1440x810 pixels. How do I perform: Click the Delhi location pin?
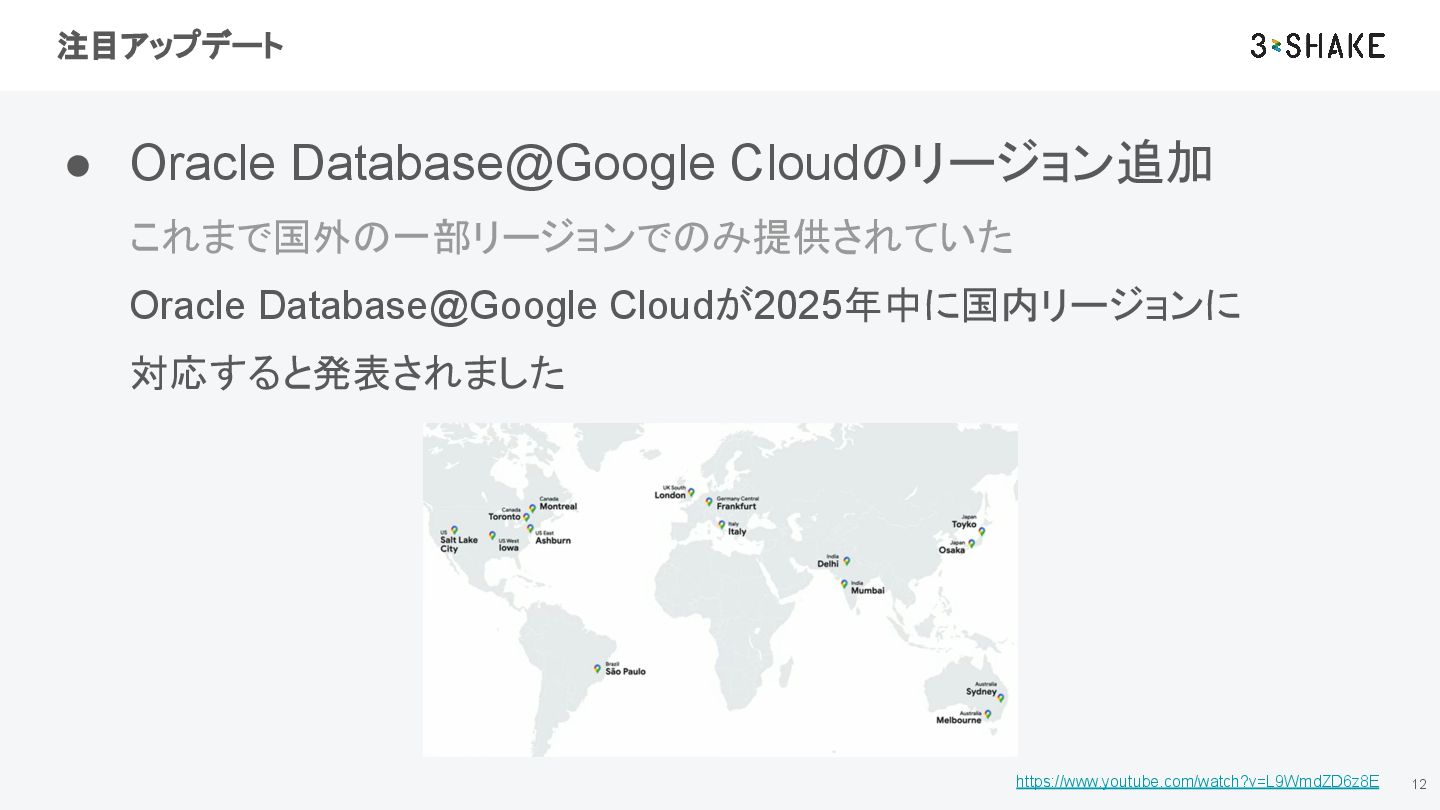[846, 561]
